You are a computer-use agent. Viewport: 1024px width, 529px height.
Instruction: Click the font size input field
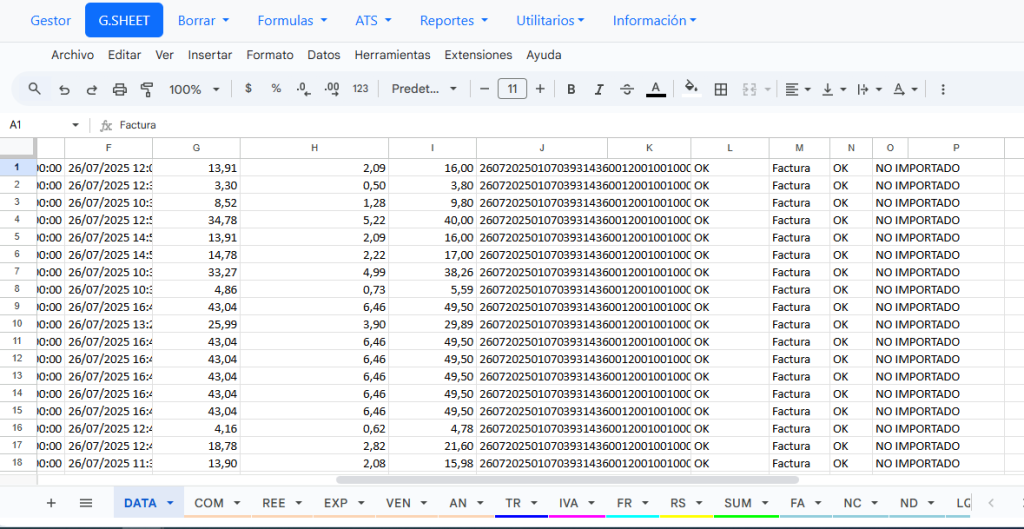512,89
